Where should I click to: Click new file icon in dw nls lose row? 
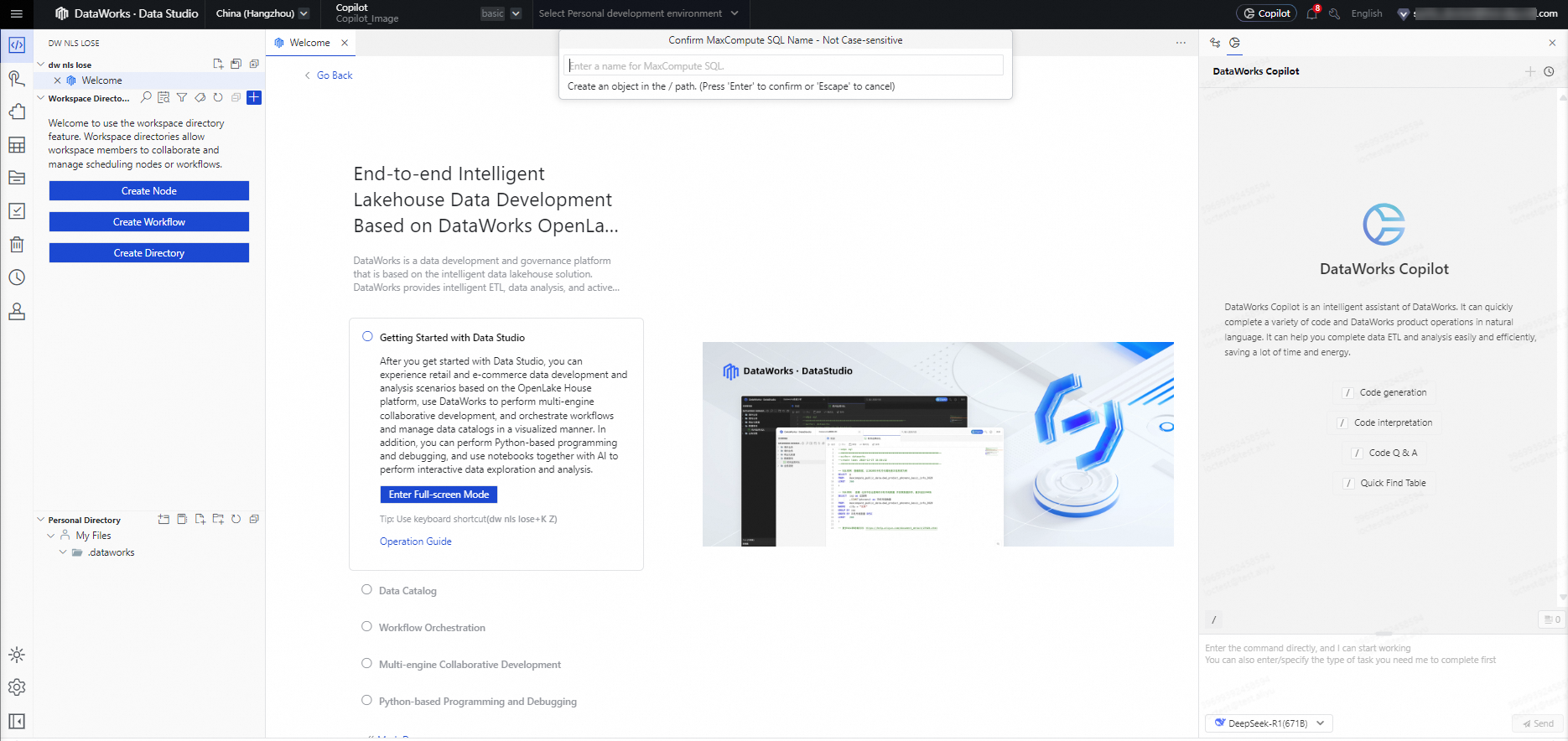coord(218,64)
